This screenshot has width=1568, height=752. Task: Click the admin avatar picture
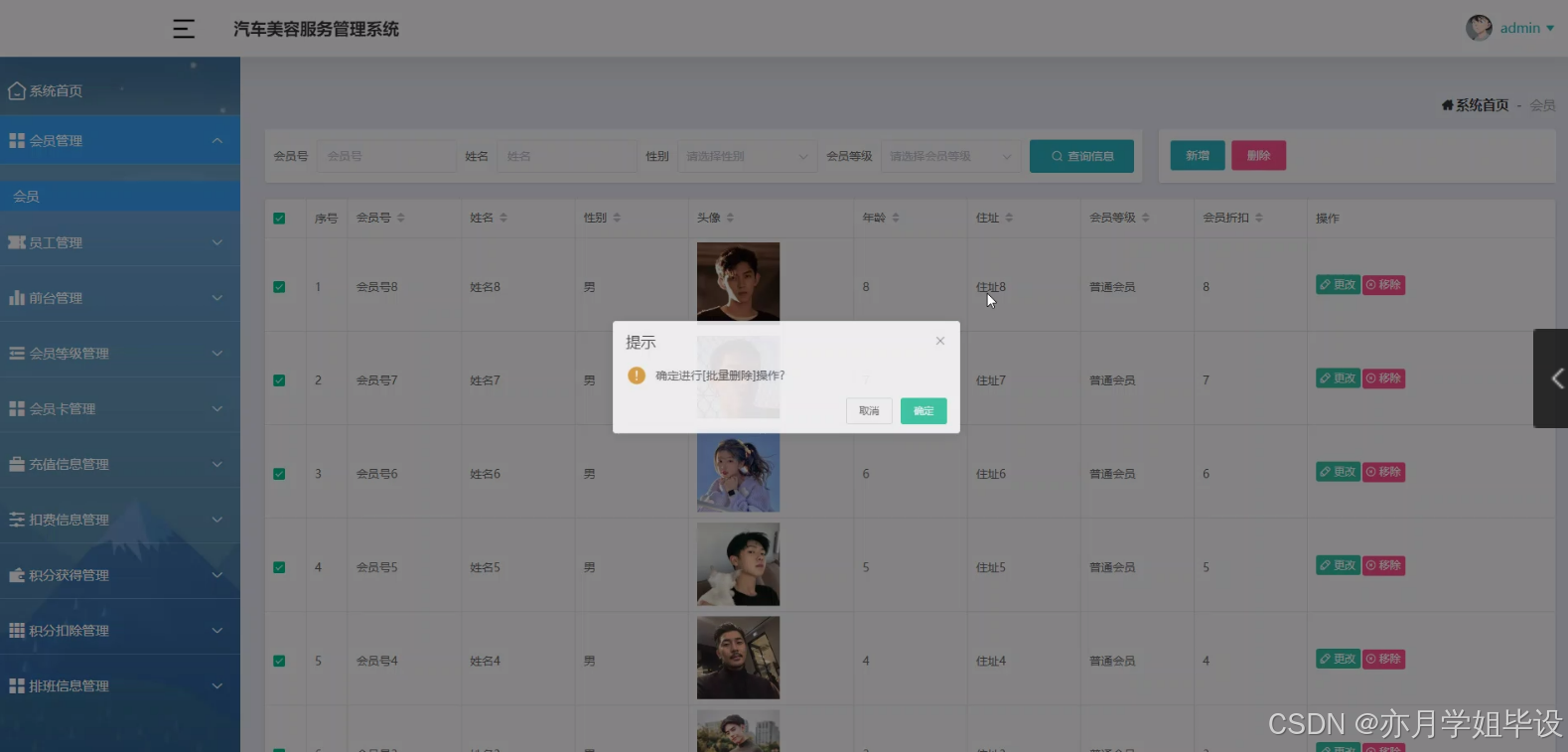1479,28
